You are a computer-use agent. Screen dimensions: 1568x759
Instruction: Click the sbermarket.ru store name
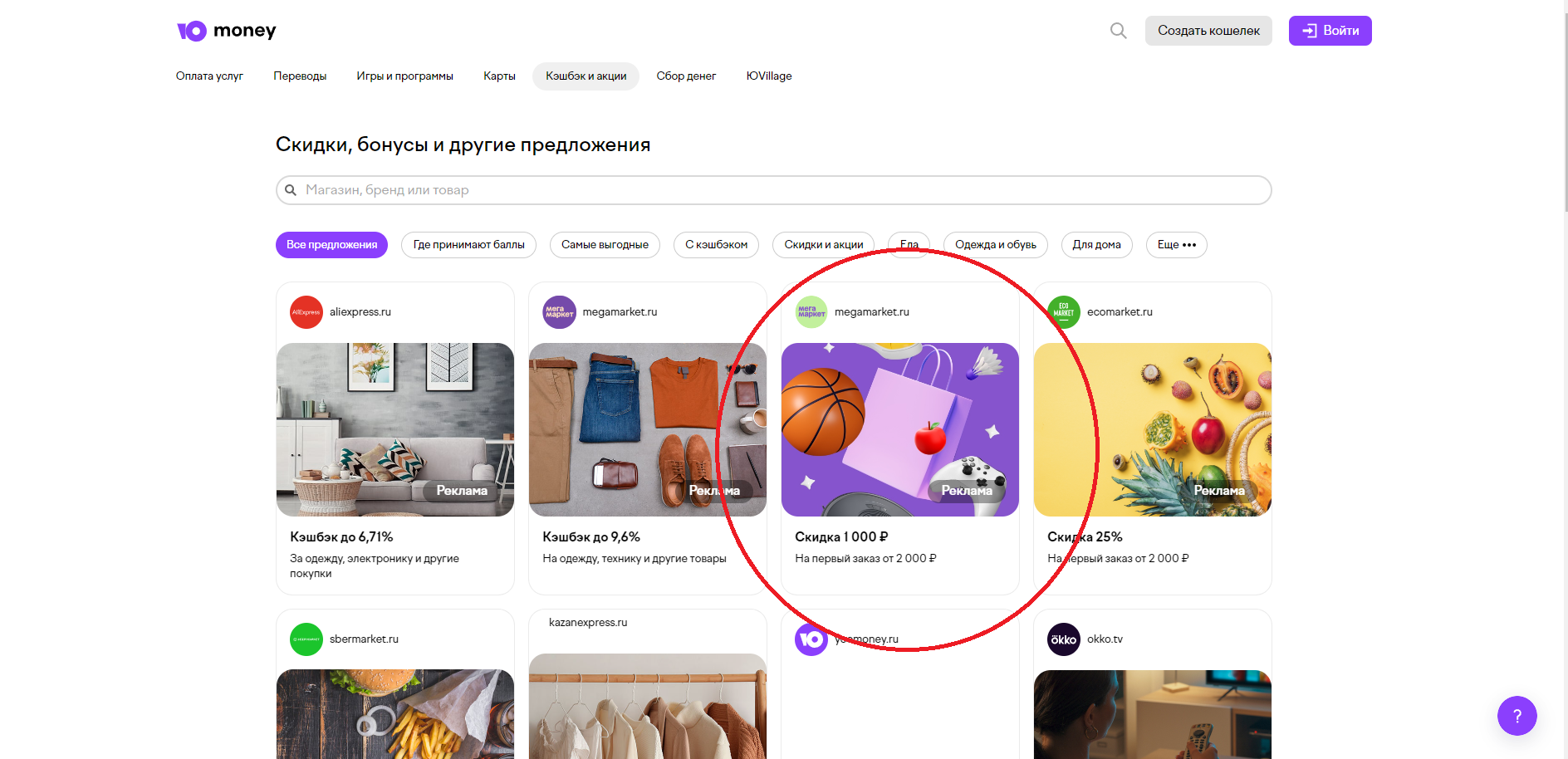coord(364,639)
